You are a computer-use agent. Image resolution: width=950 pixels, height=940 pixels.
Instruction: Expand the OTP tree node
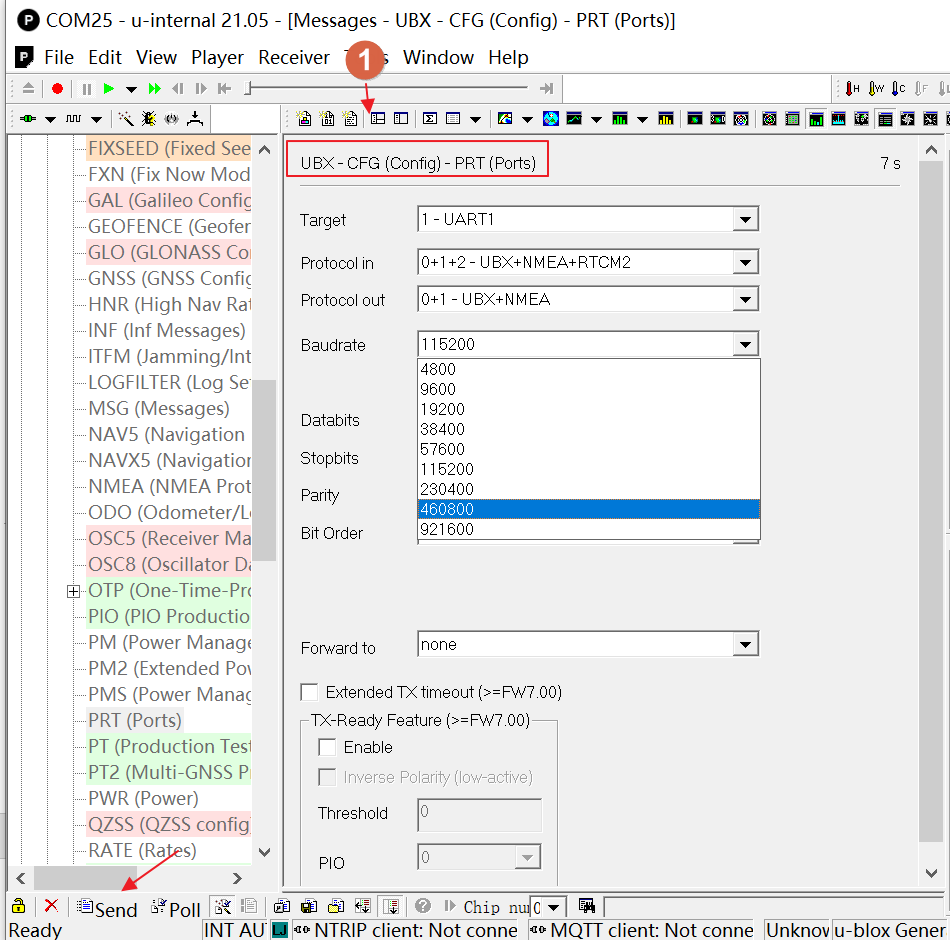[73, 591]
